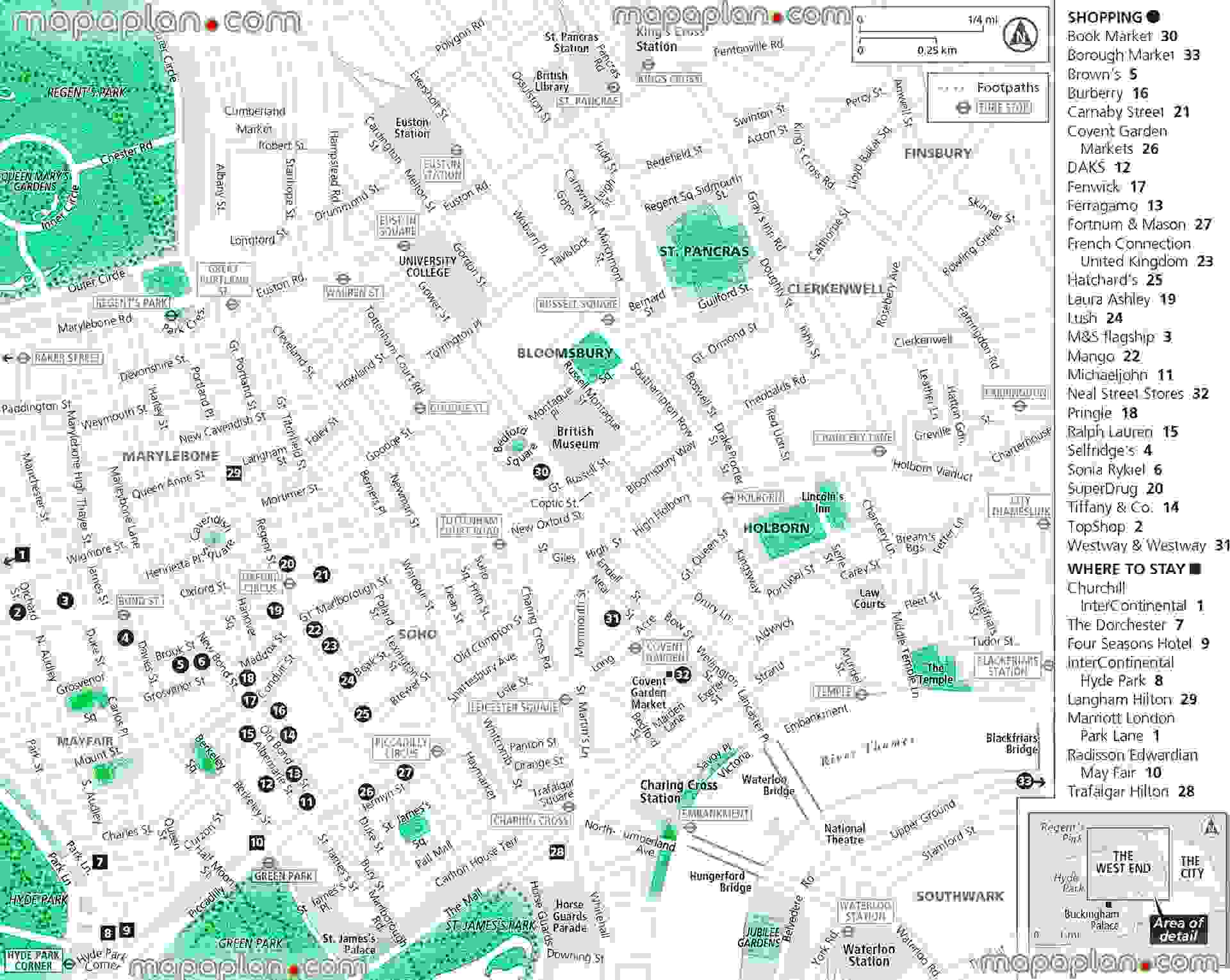Click circle marker 19 near Hanover Sq
Image resolution: width=1230 pixels, height=980 pixels.
[275, 610]
